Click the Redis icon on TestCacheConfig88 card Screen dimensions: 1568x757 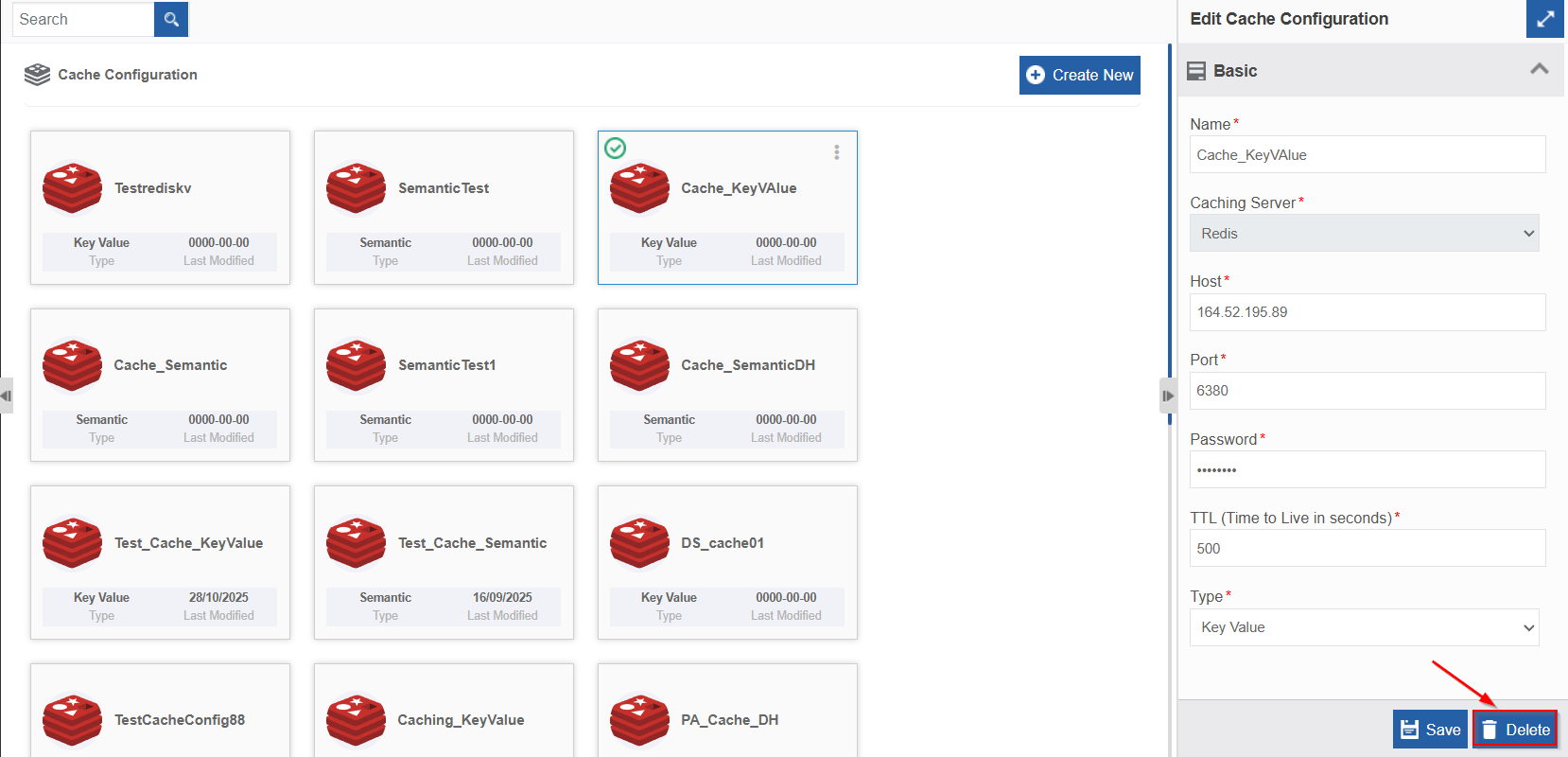(x=72, y=720)
